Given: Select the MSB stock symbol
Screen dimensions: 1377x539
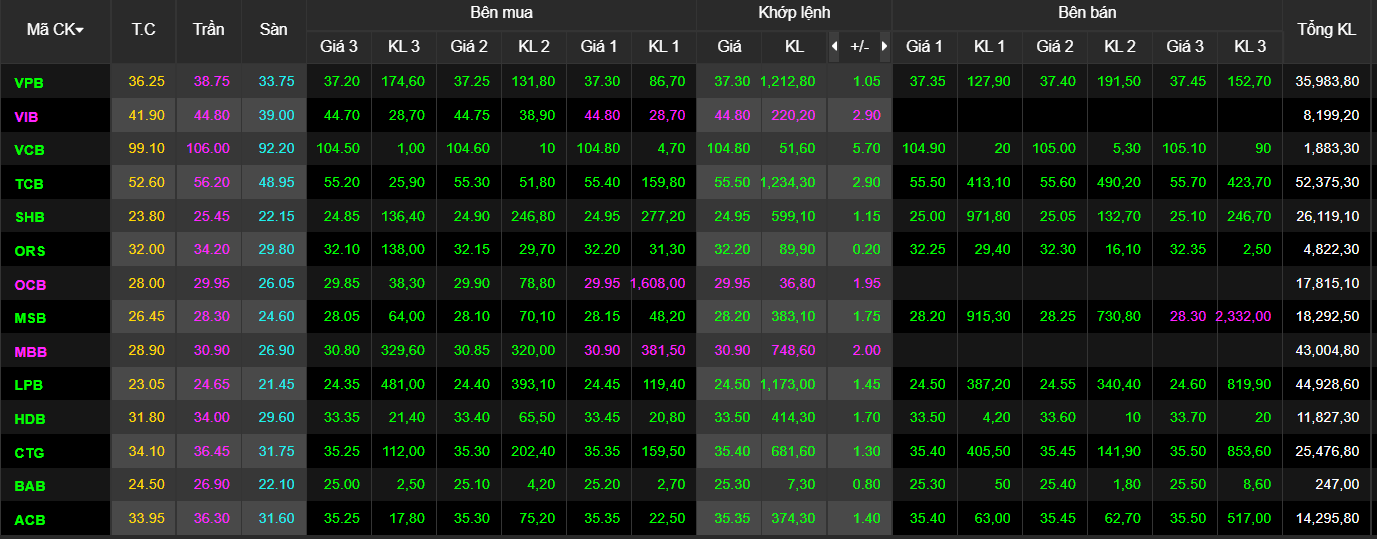Looking at the screenshot, I should pos(30,318).
